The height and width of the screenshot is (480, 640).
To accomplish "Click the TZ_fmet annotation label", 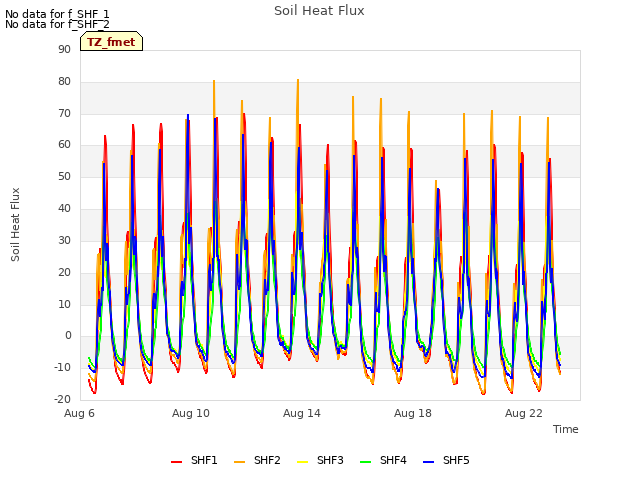I will tap(111, 42).
